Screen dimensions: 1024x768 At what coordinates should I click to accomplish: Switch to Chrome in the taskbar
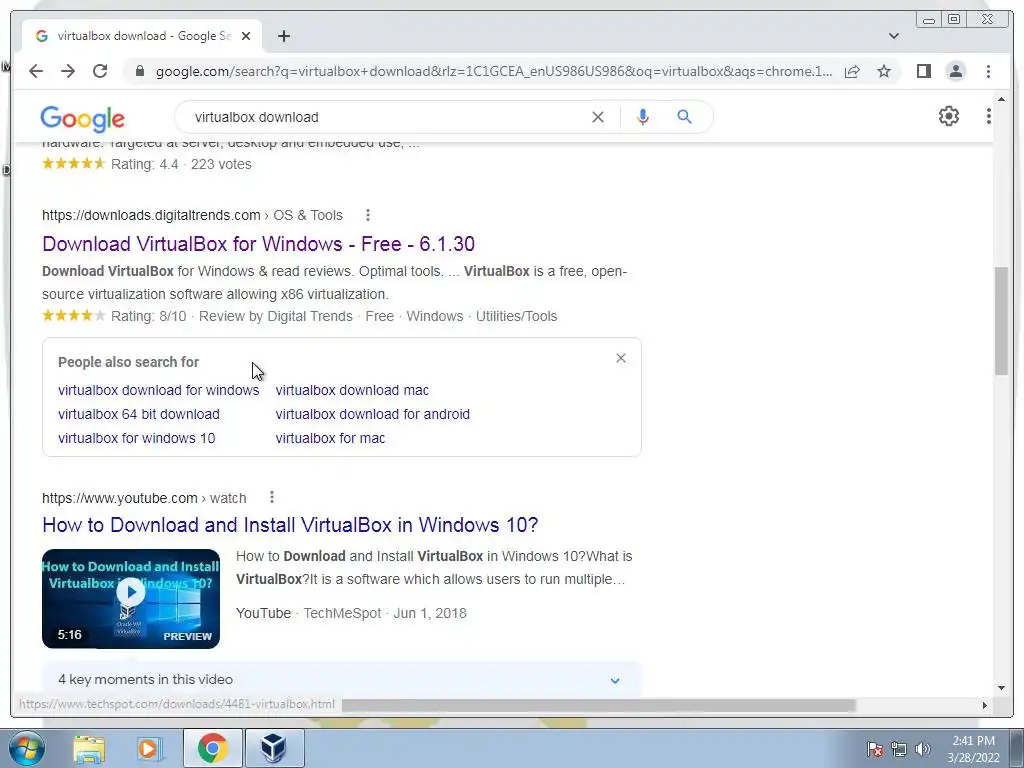(x=213, y=748)
